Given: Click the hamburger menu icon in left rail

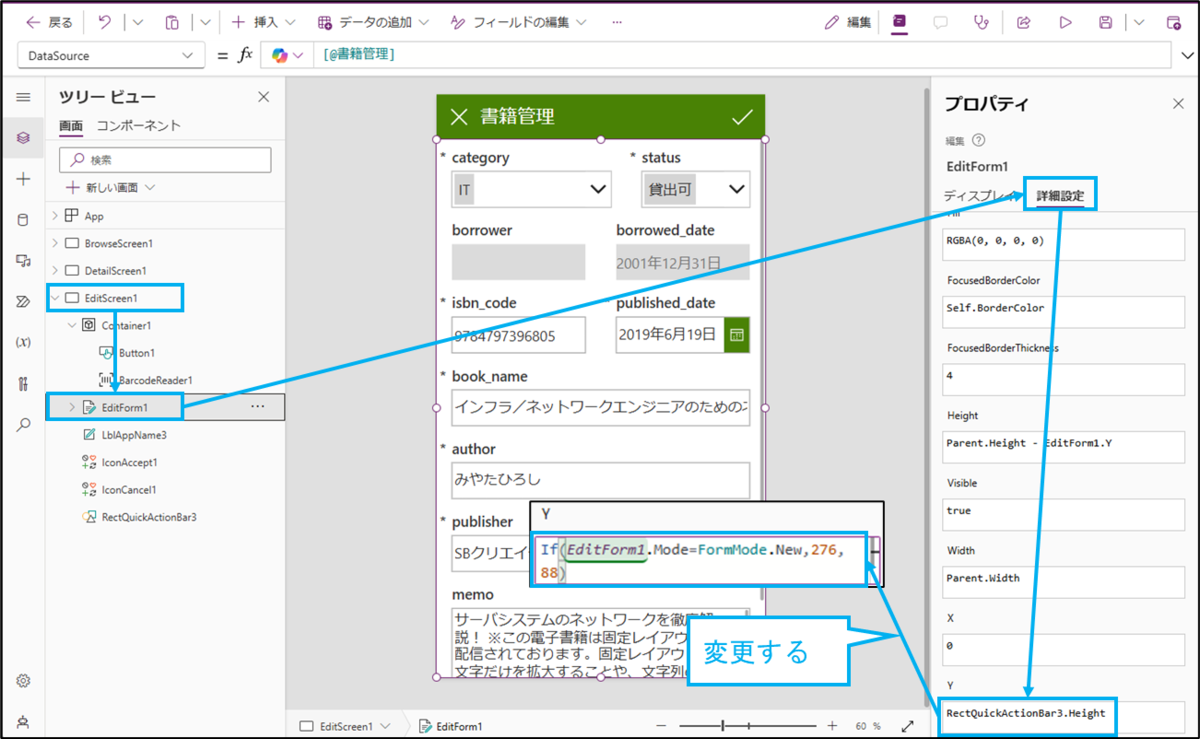Looking at the screenshot, I should coord(23,97).
